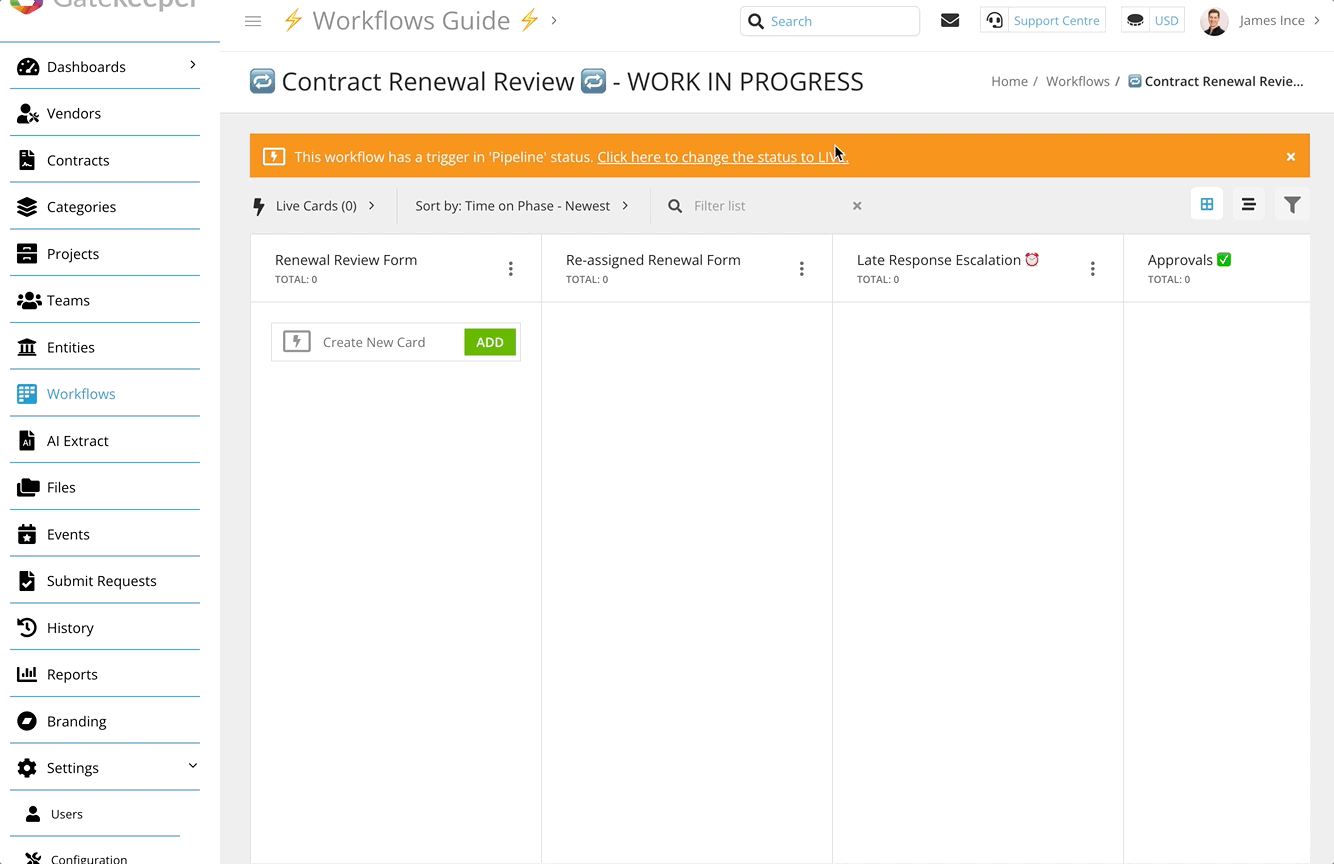Open the USD currency selector
This screenshot has width=1334, height=864.
coord(1166,20)
